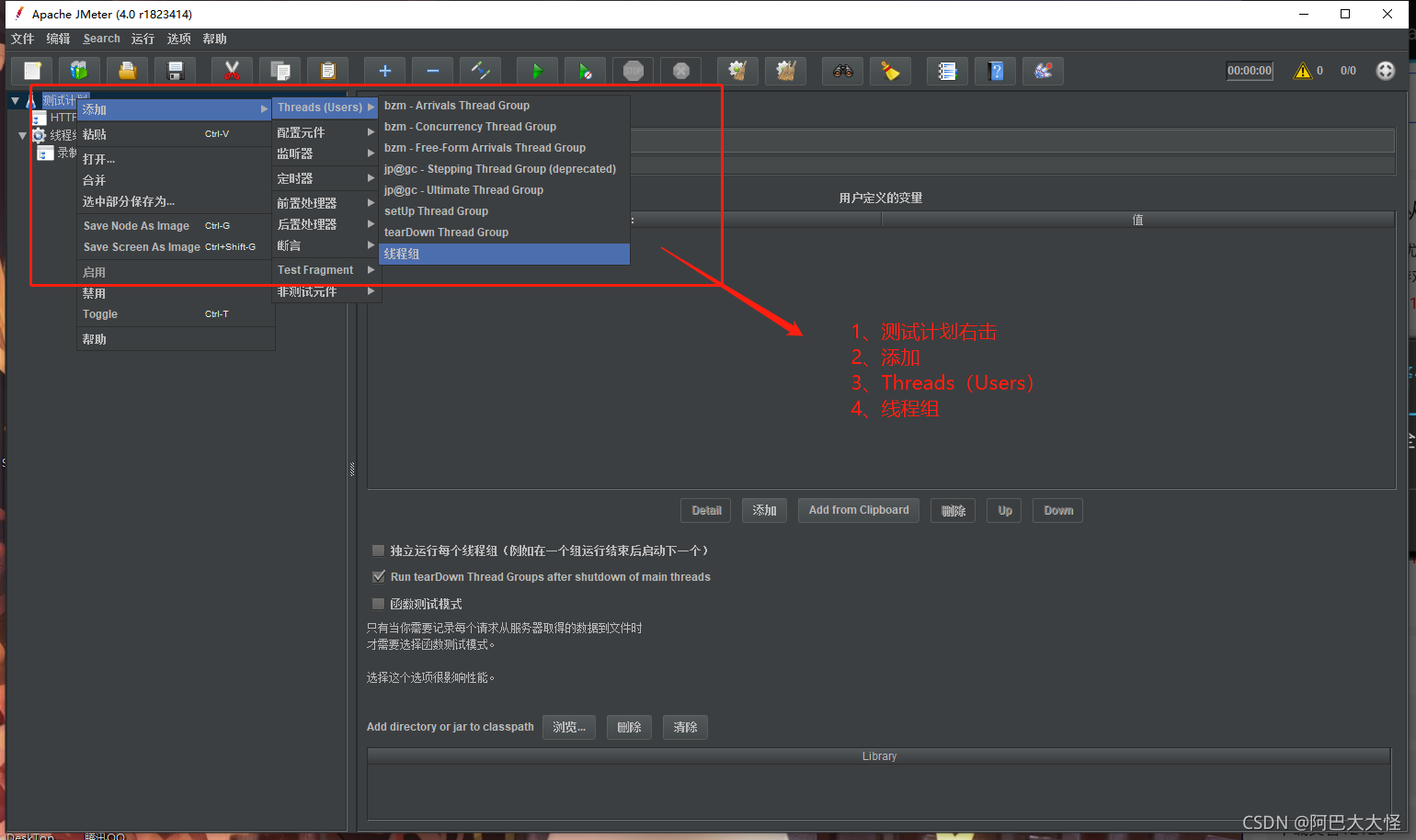Image resolution: width=1416 pixels, height=840 pixels.
Task: Click the Toggle enable/disable toolbar icon
Action: pos(480,71)
